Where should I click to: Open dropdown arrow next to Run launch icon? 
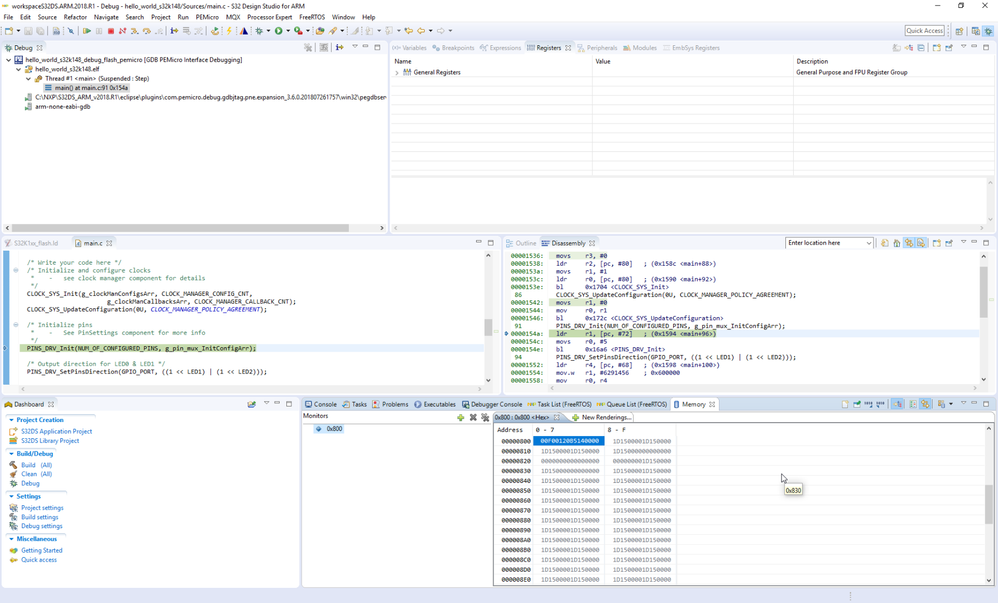coord(288,31)
